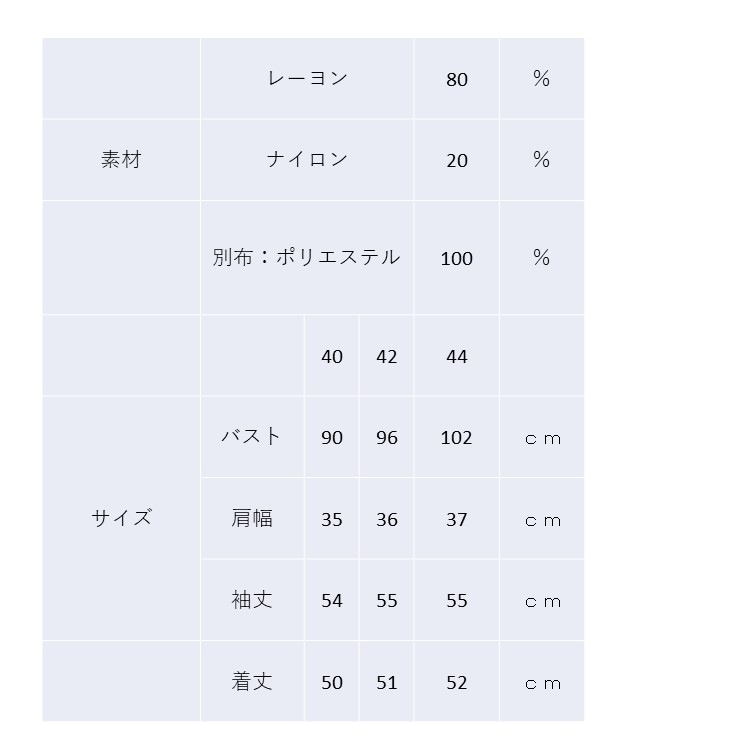The image size is (756, 756).
Task: Click the 素材 row header cell
Action: click(121, 160)
